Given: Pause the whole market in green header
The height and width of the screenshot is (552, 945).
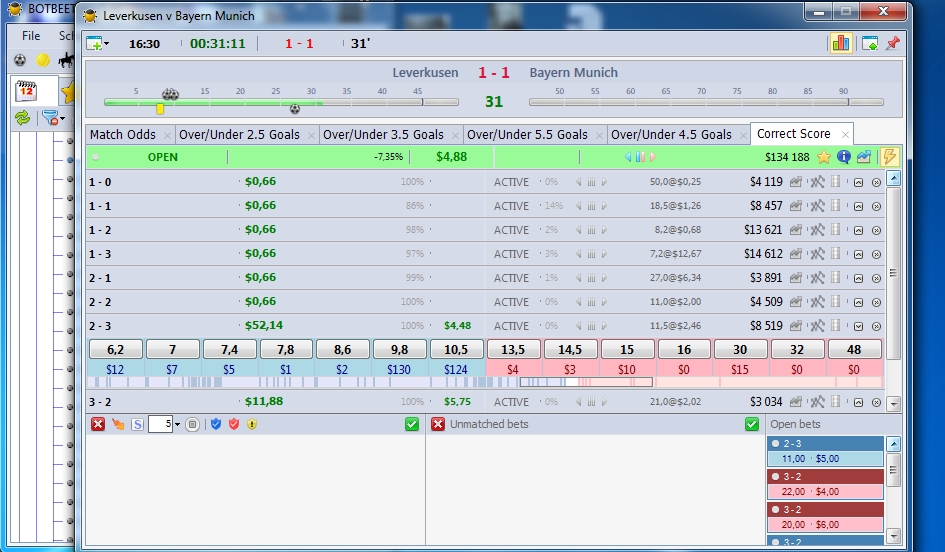Looking at the screenshot, I should pos(640,157).
